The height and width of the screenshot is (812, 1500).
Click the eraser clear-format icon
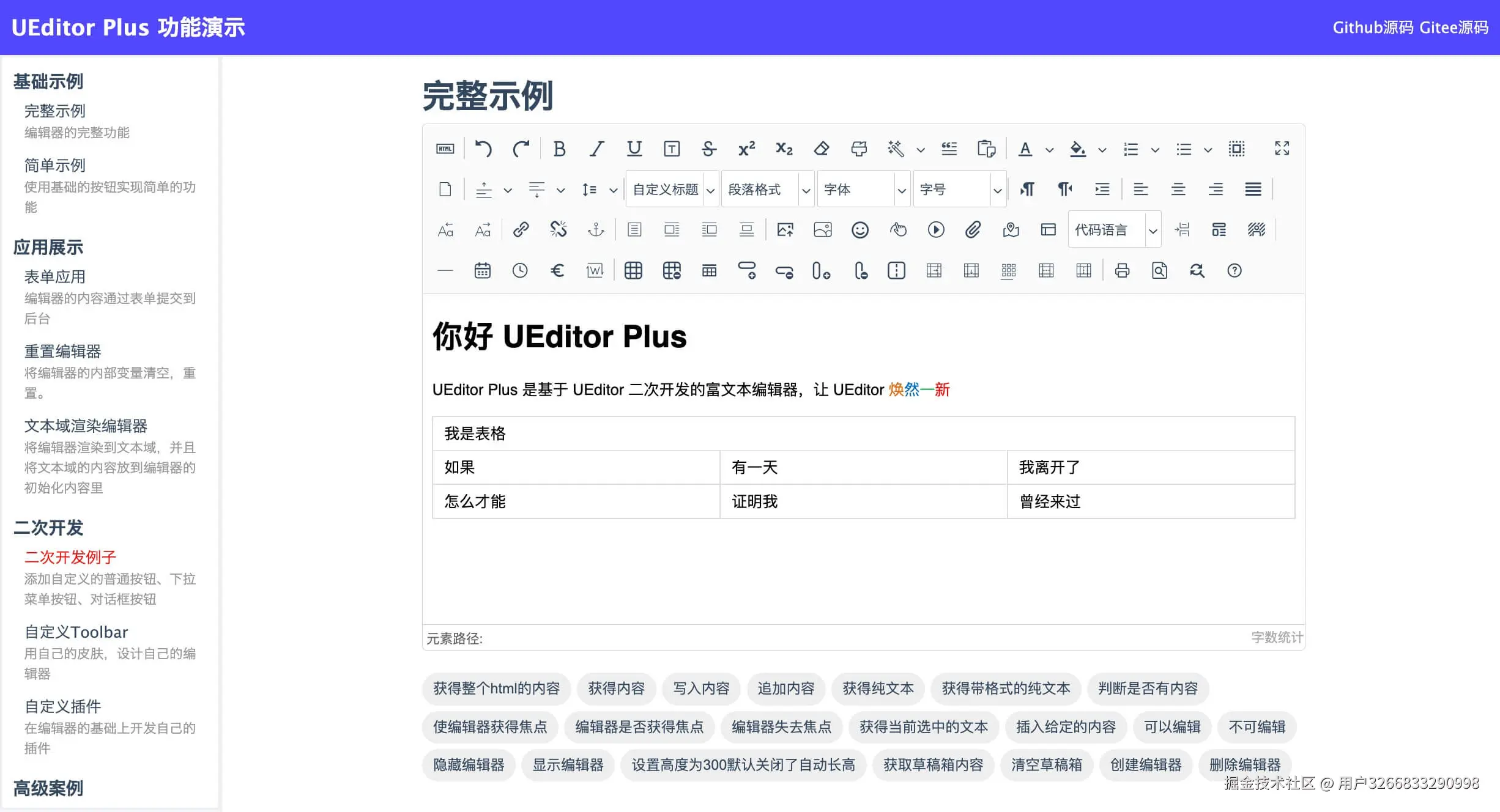click(x=822, y=149)
